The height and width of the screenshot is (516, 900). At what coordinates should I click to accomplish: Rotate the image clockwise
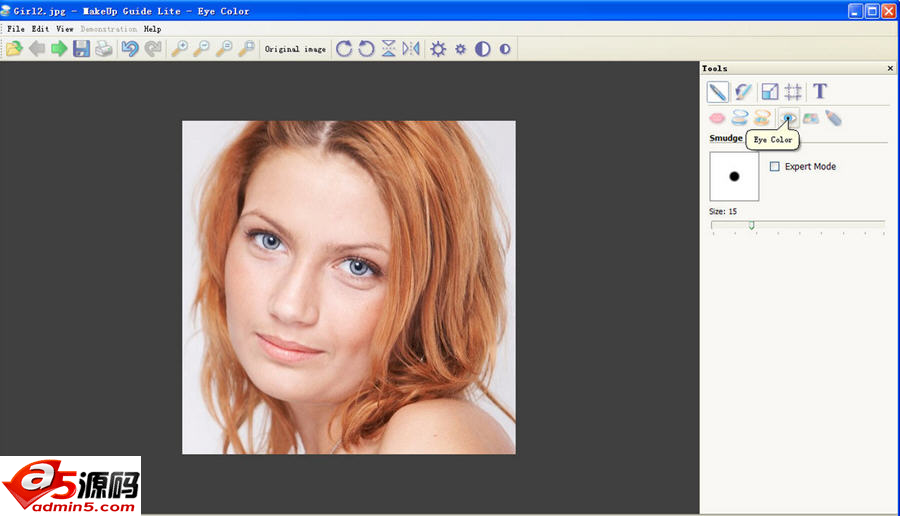(x=344, y=49)
